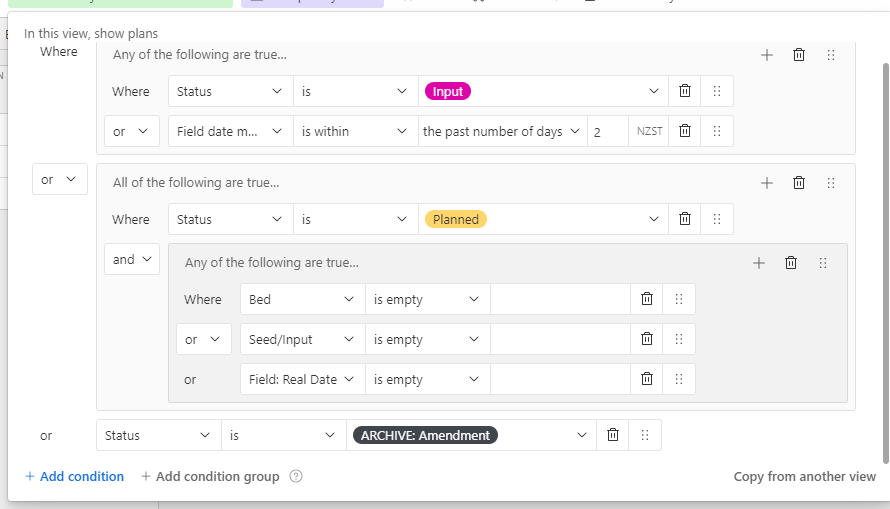Open 'is empty' operator dropdown for Bed
This screenshot has width=890, height=509.
pyautogui.click(x=427, y=299)
